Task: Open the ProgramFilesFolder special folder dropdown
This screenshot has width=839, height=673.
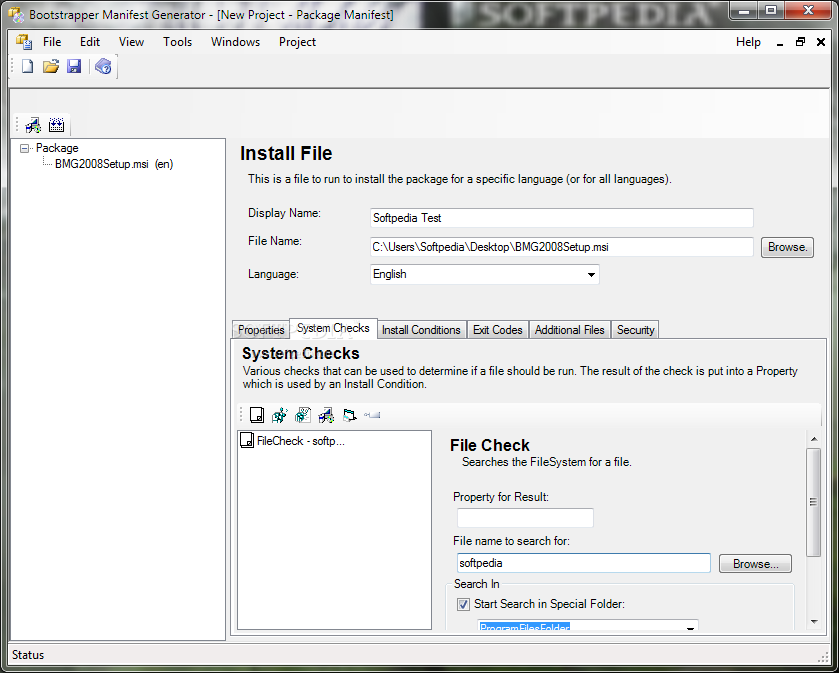Action: pyautogui.click(x=588, y=626)
